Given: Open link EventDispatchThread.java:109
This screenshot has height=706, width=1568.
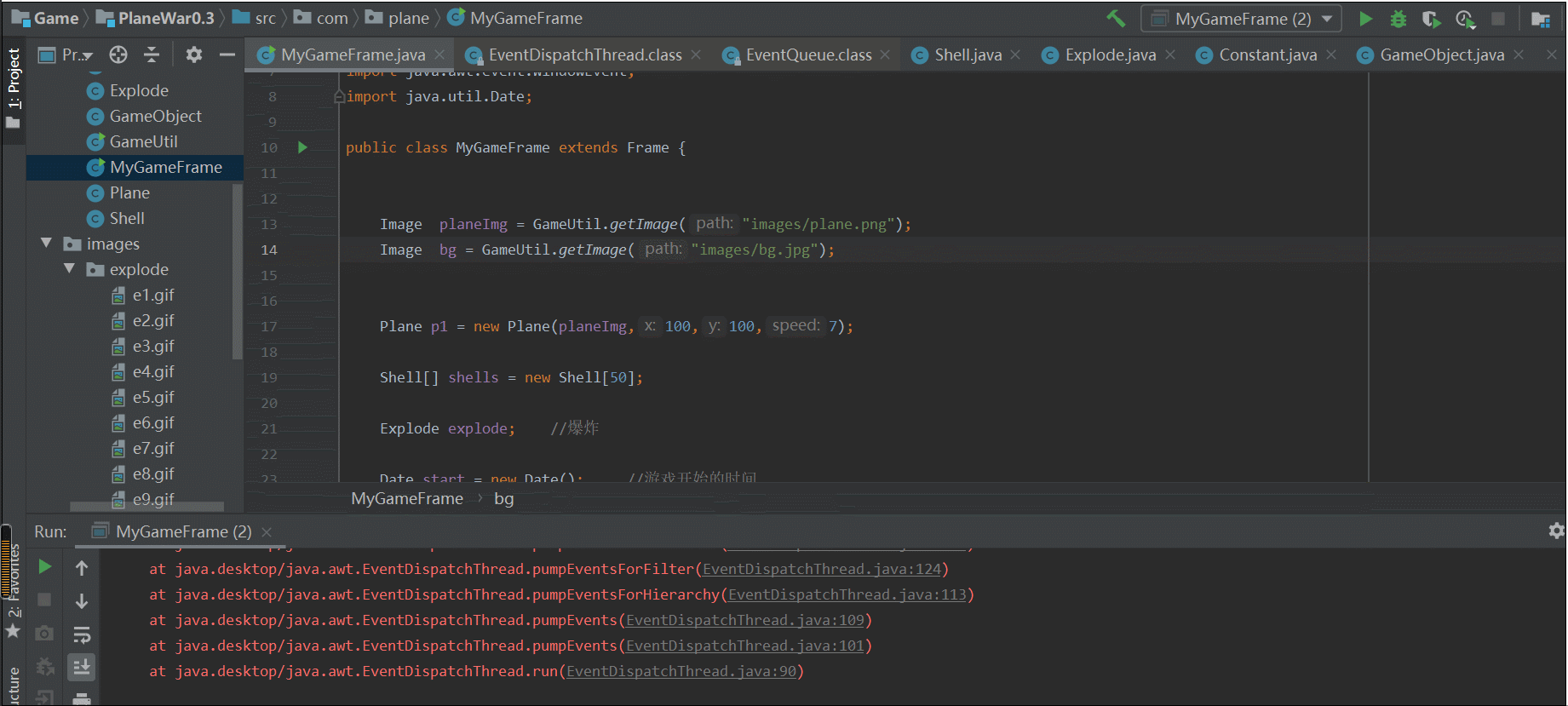Looking at the screenshot, I should [744, 620].
